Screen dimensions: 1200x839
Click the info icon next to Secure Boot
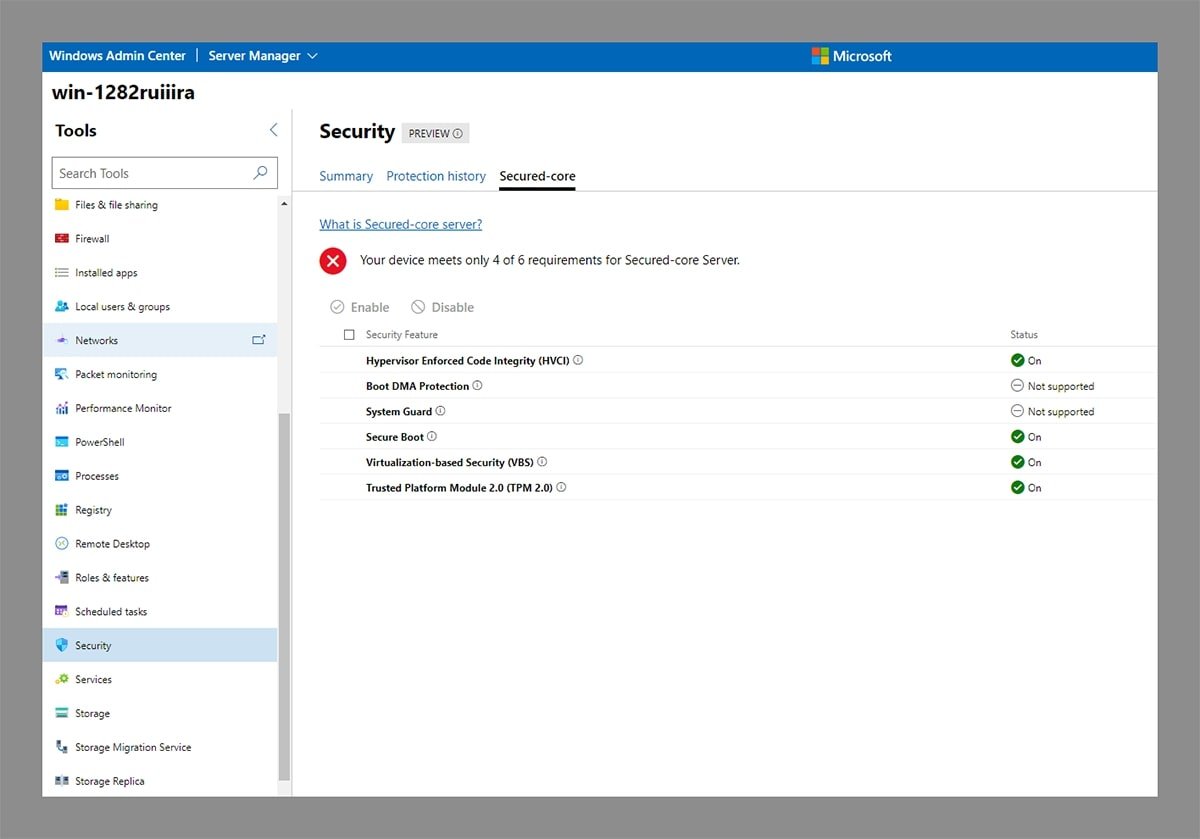click(x=432, y=437)
